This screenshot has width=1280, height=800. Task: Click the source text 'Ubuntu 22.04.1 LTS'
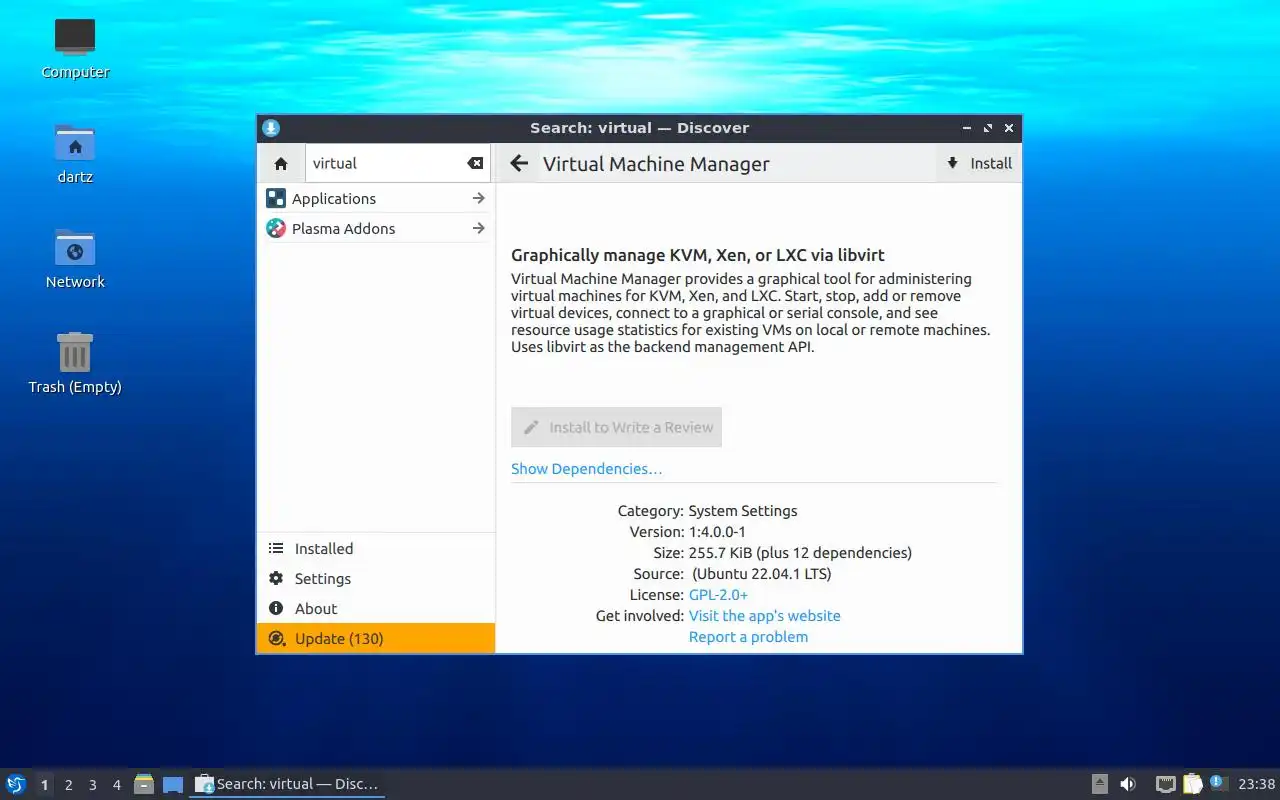[764, 574]
